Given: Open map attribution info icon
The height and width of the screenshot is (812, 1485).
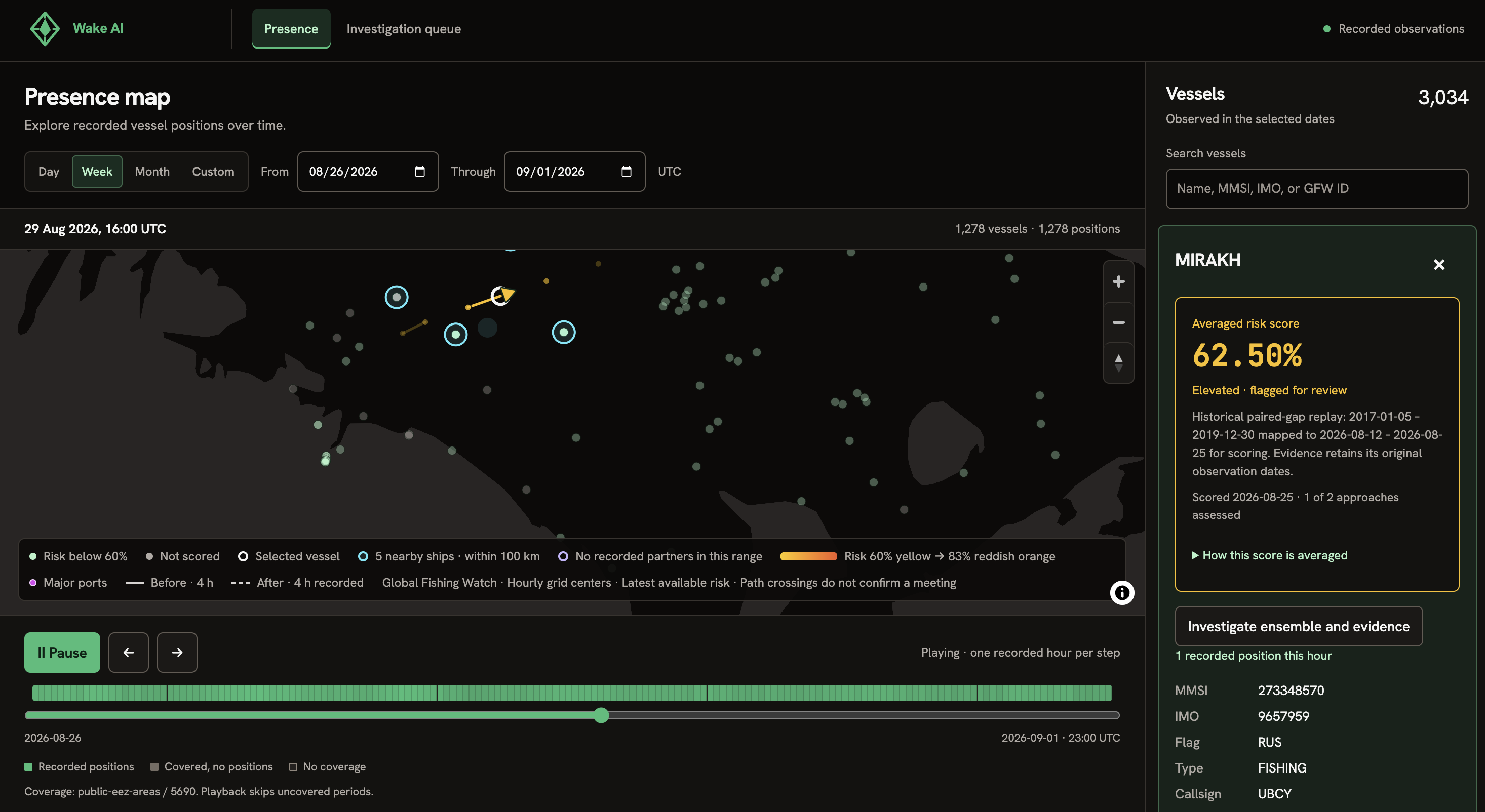Looking at the screenshot, I should click(1122, 592).
